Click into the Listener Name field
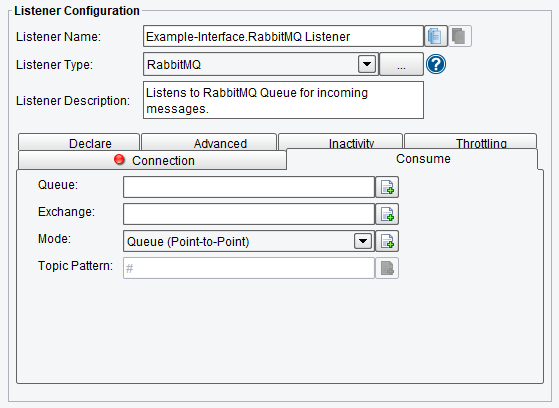559x408 pixels. click(283, 36)
